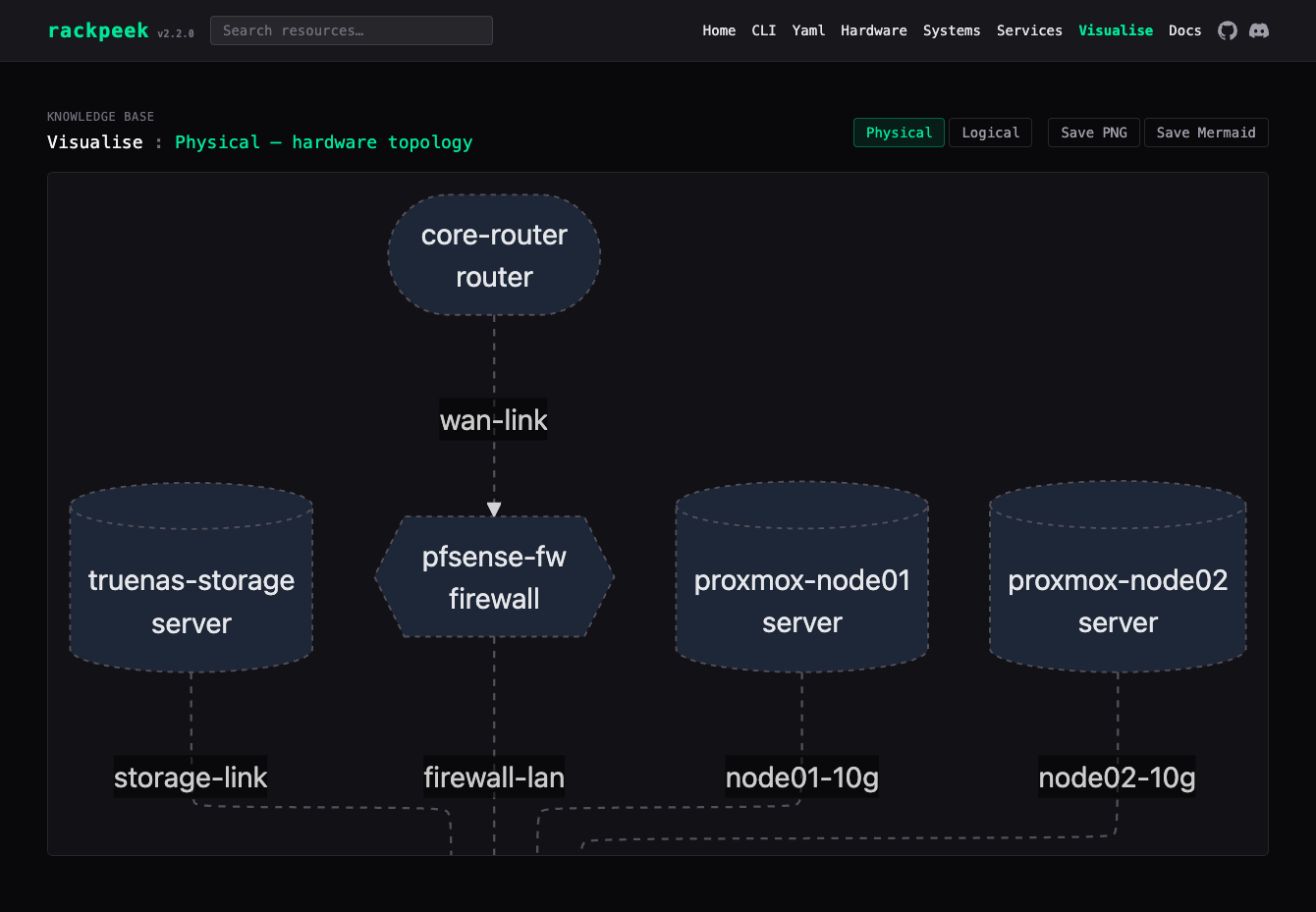1316x912 pixels.
Task: Select the core-router node
Action: [494, 255]
